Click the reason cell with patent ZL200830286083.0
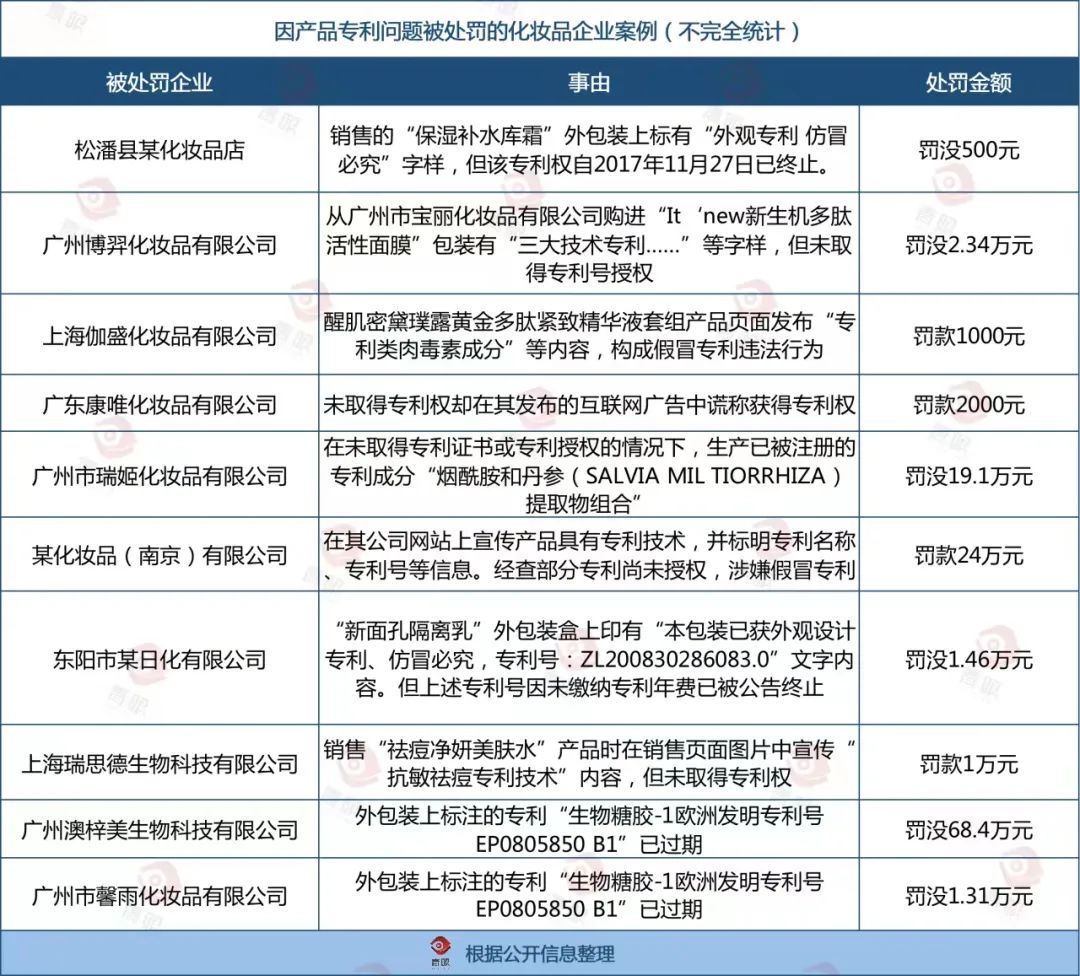This screenshot has height=976, width=1080. click(589, 659)
